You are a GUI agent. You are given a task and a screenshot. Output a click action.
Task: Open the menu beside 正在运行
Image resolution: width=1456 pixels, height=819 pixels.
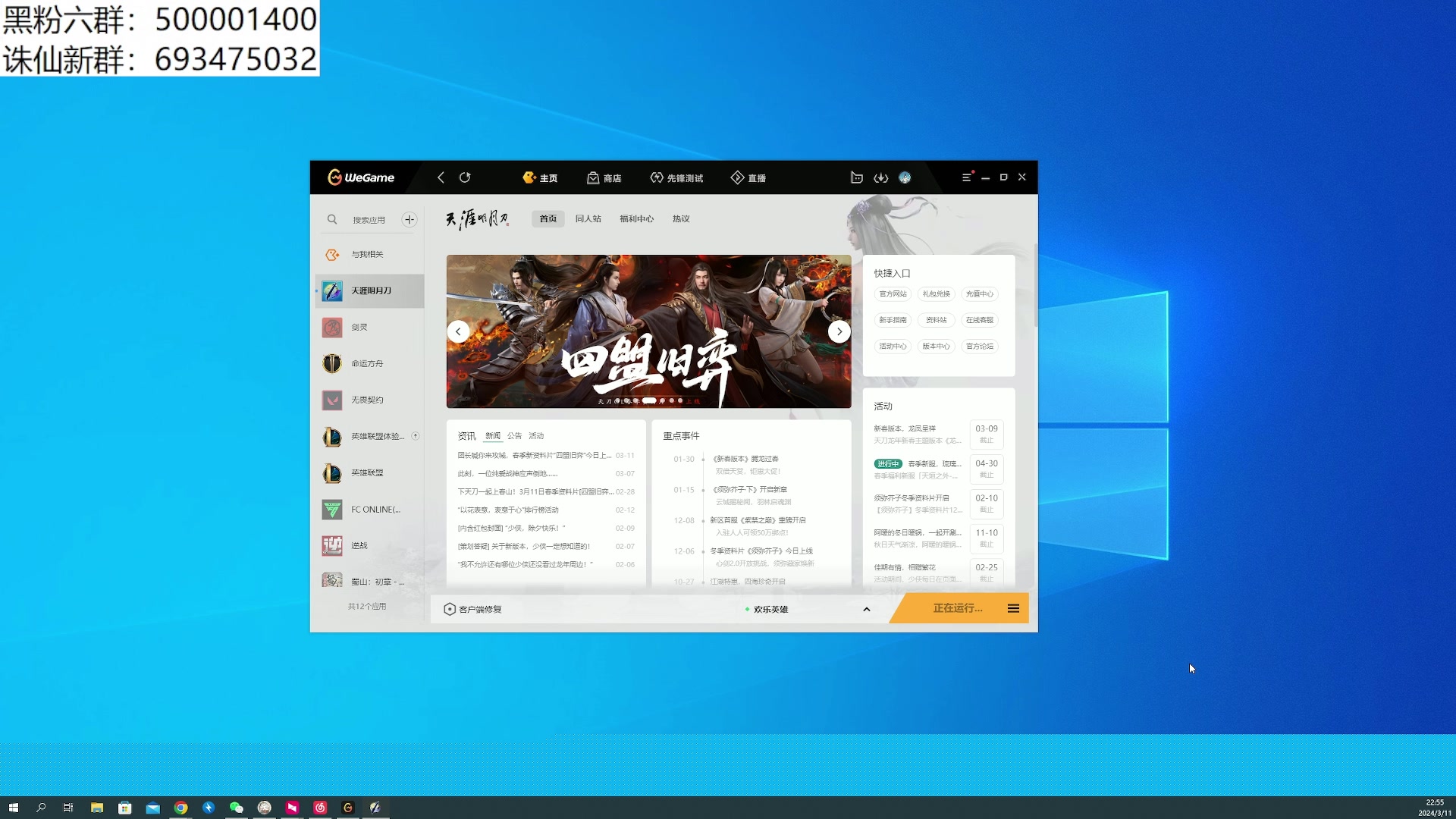tap(1013, 608)
